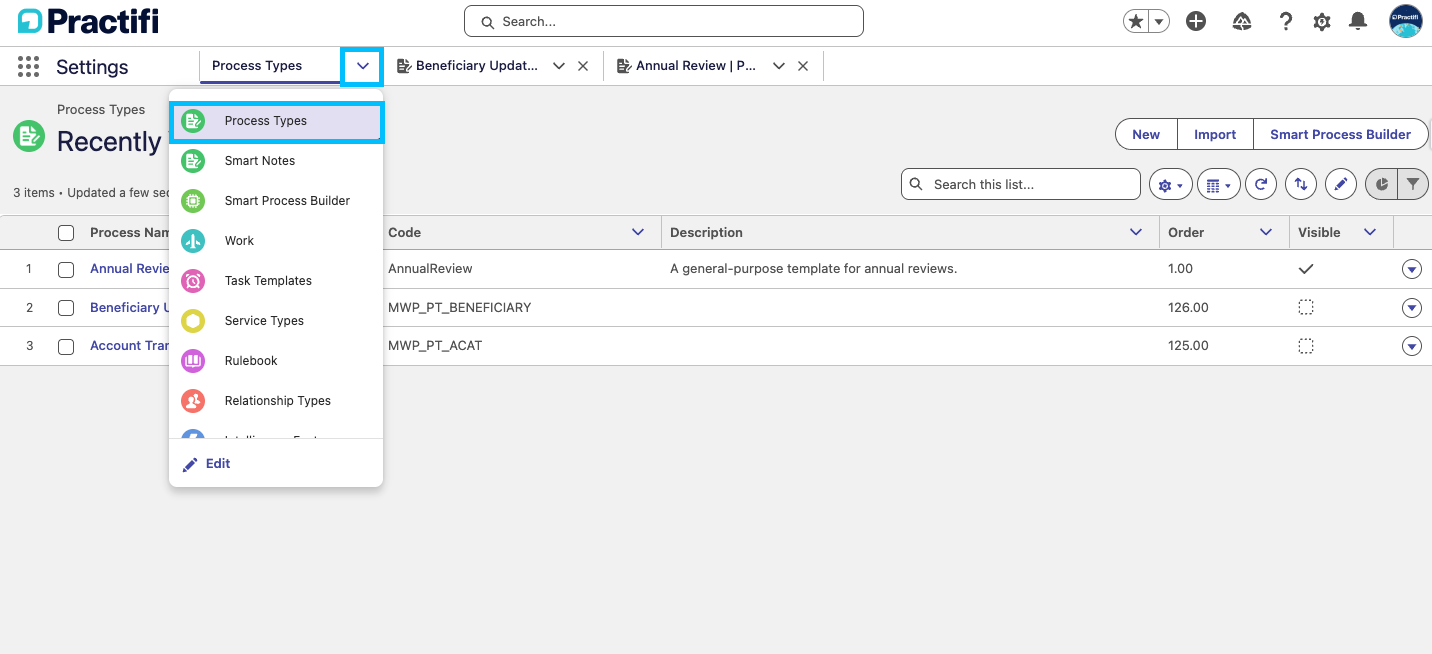Click the New button
The width and height of the screenshot is (1432, 654).
pyautogui.click(x=1146, y=135)
